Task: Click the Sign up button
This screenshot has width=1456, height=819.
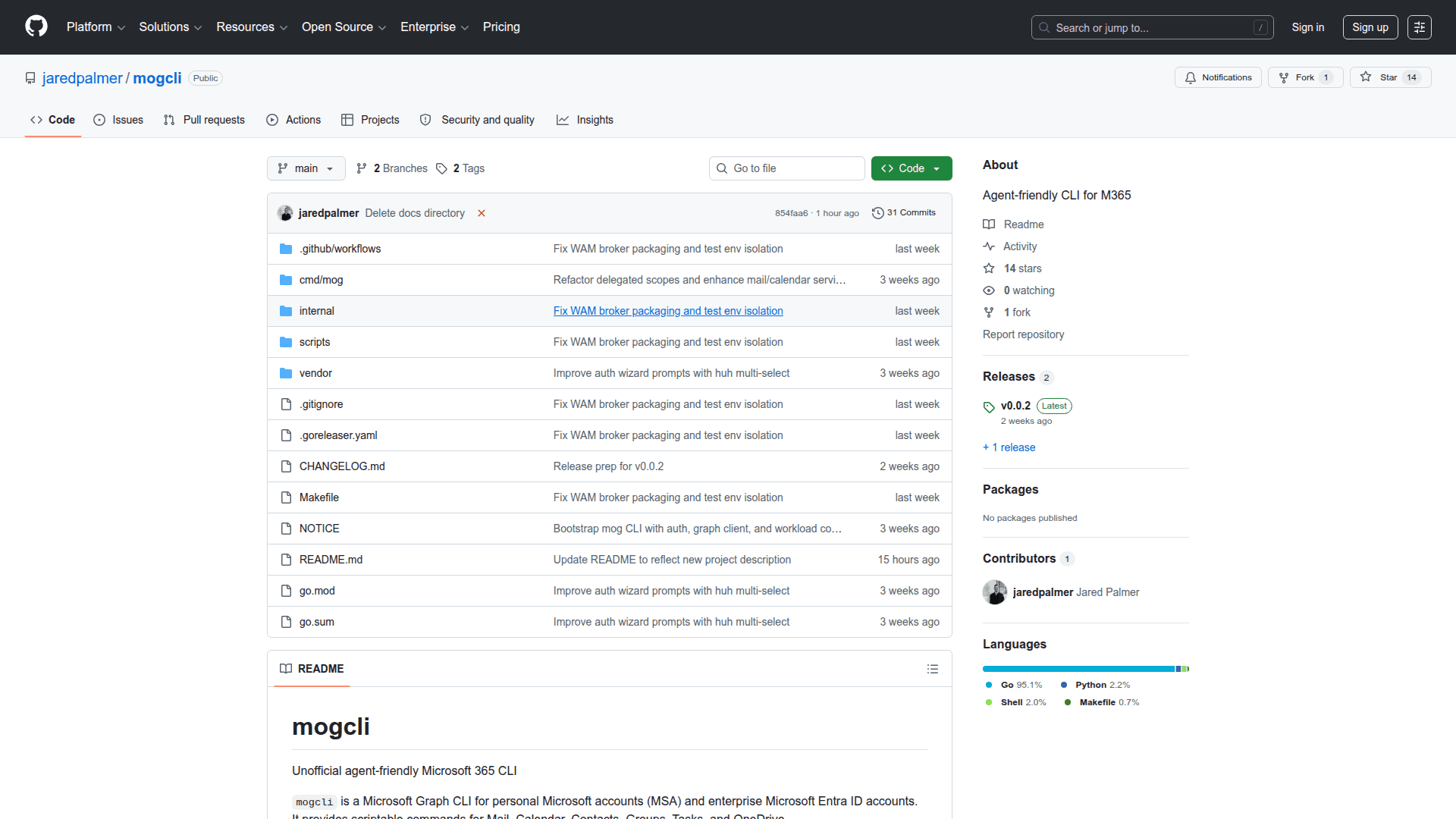Action: [x=1370, y=27]
